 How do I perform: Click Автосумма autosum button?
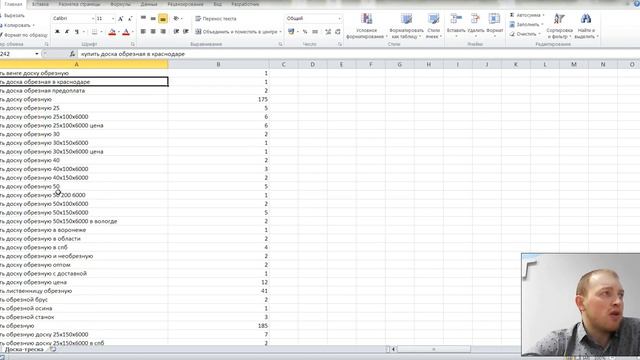[x=527, y=15]
